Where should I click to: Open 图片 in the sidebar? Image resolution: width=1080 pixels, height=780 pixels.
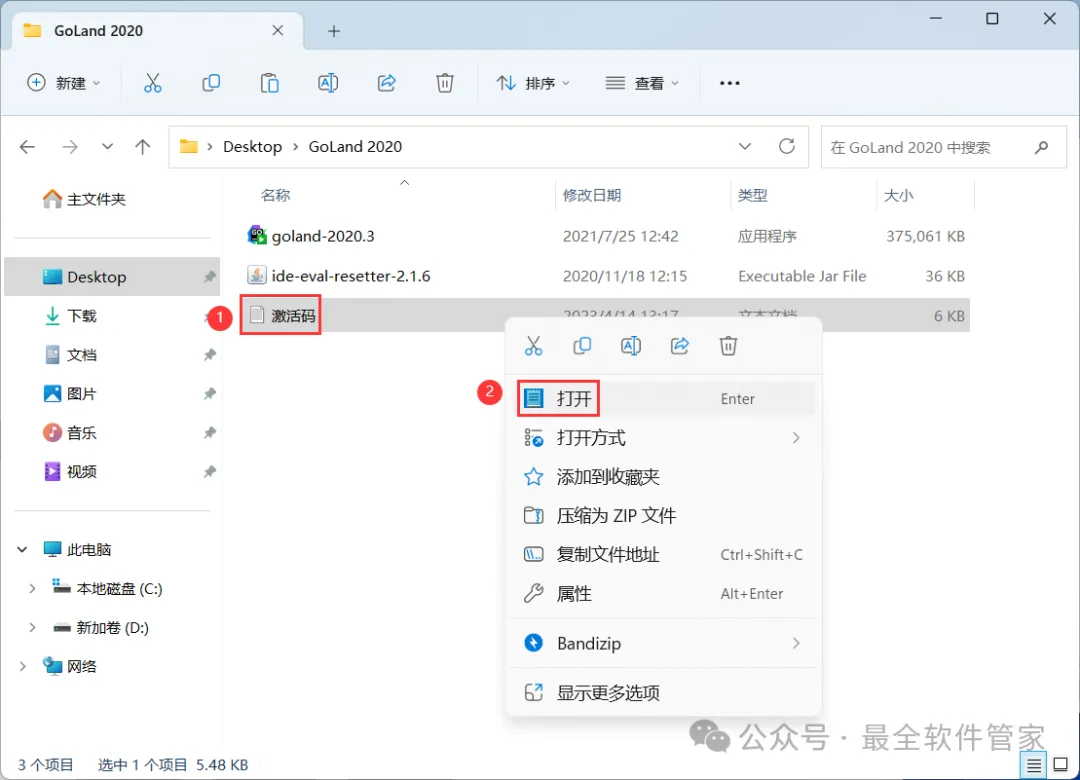coord(70,393)
